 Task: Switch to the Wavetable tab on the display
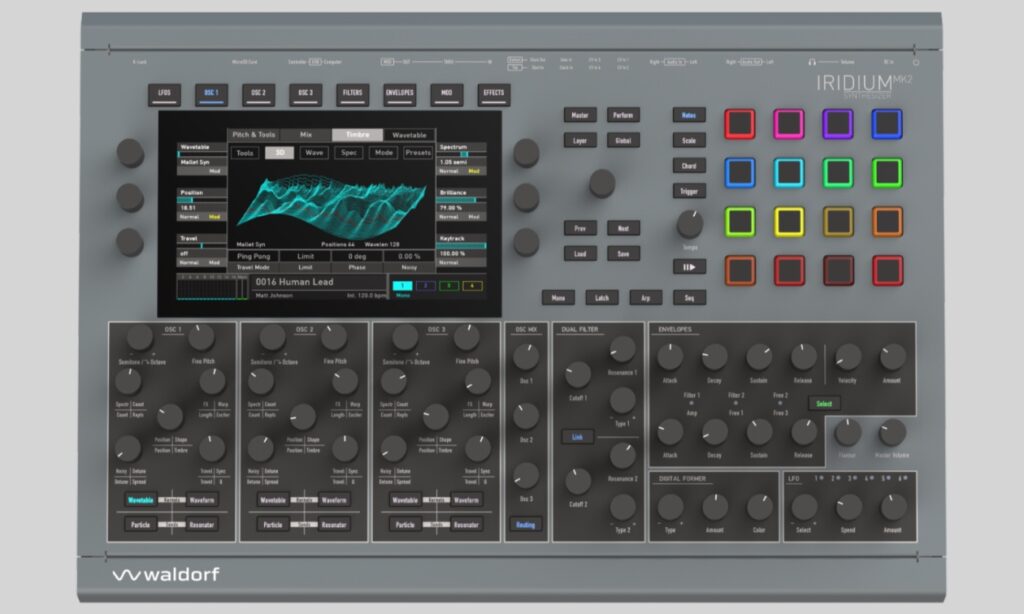click(x=409, y=135)
